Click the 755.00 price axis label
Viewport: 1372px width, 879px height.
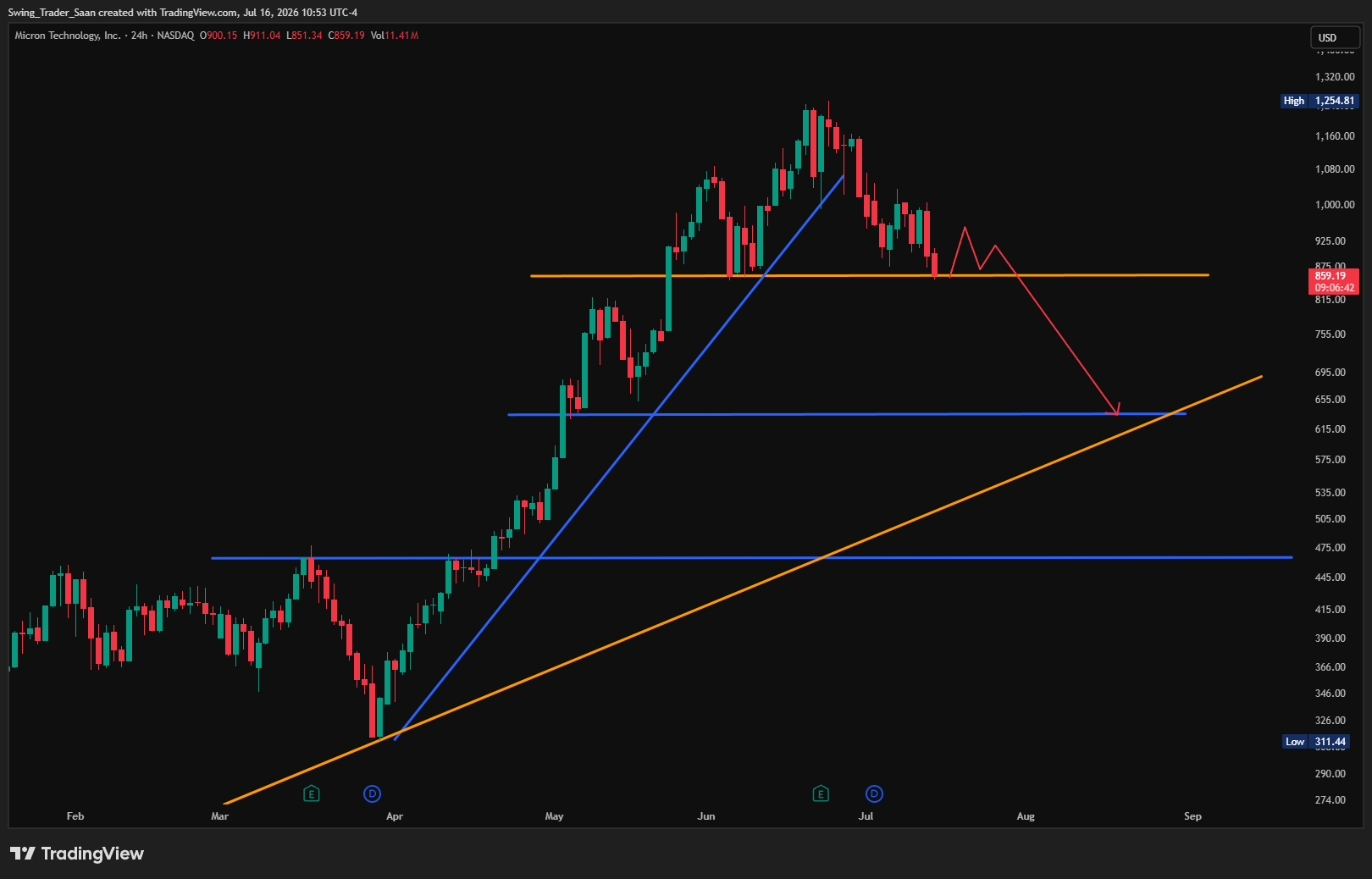1331,334
